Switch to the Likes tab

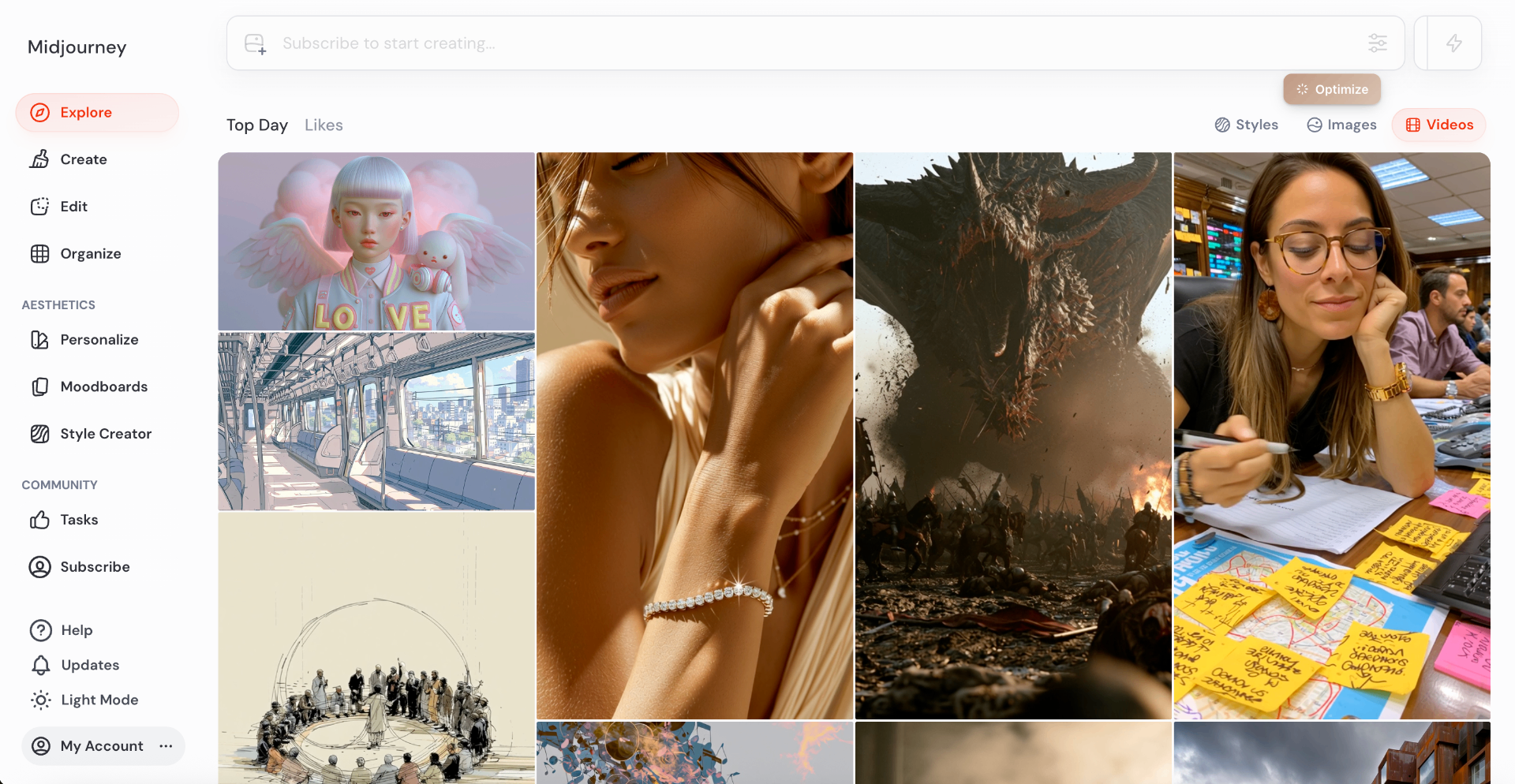pyautogui.click(x=324, y=125)
